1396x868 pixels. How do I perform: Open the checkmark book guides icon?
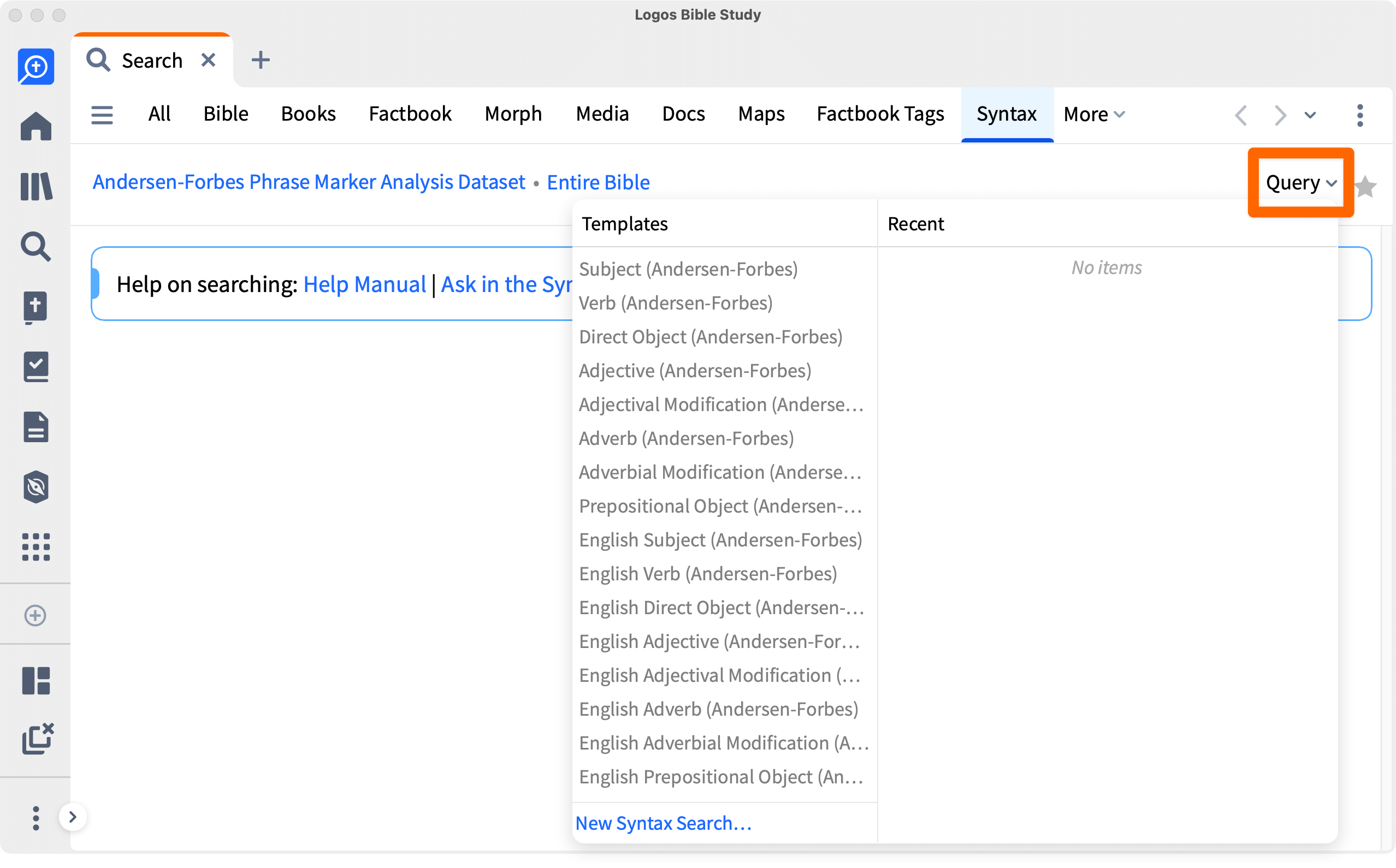pos(36,367)
